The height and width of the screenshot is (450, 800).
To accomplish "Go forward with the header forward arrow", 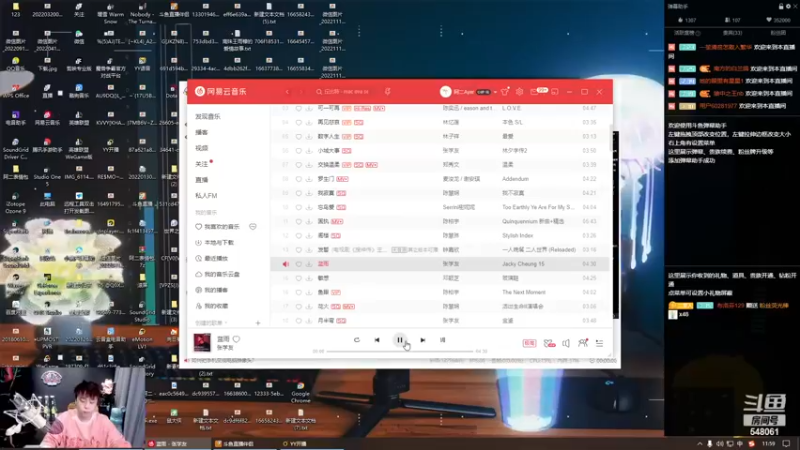I will click(301, 92).
